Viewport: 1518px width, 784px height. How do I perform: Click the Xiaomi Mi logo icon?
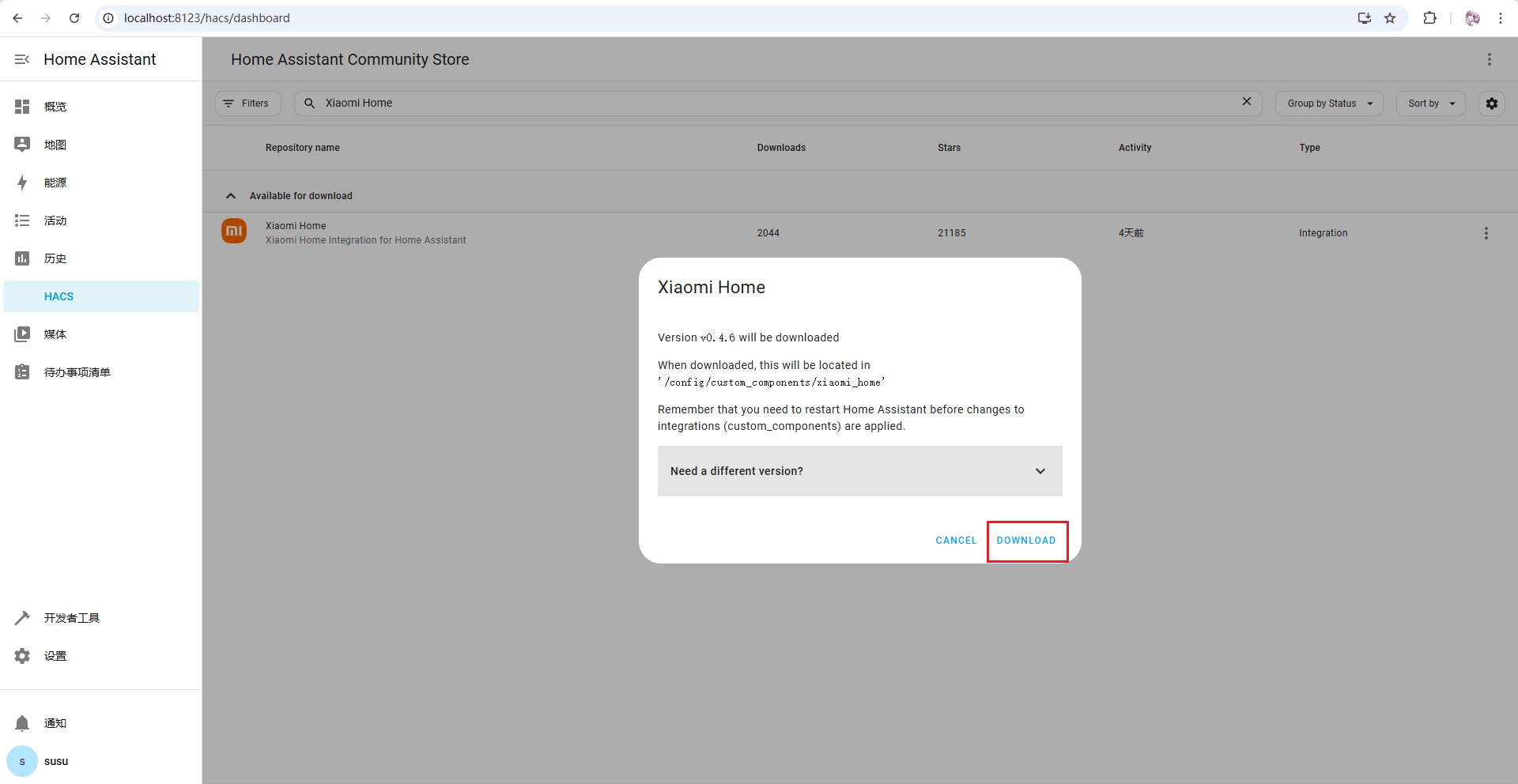tap(234, 232)
